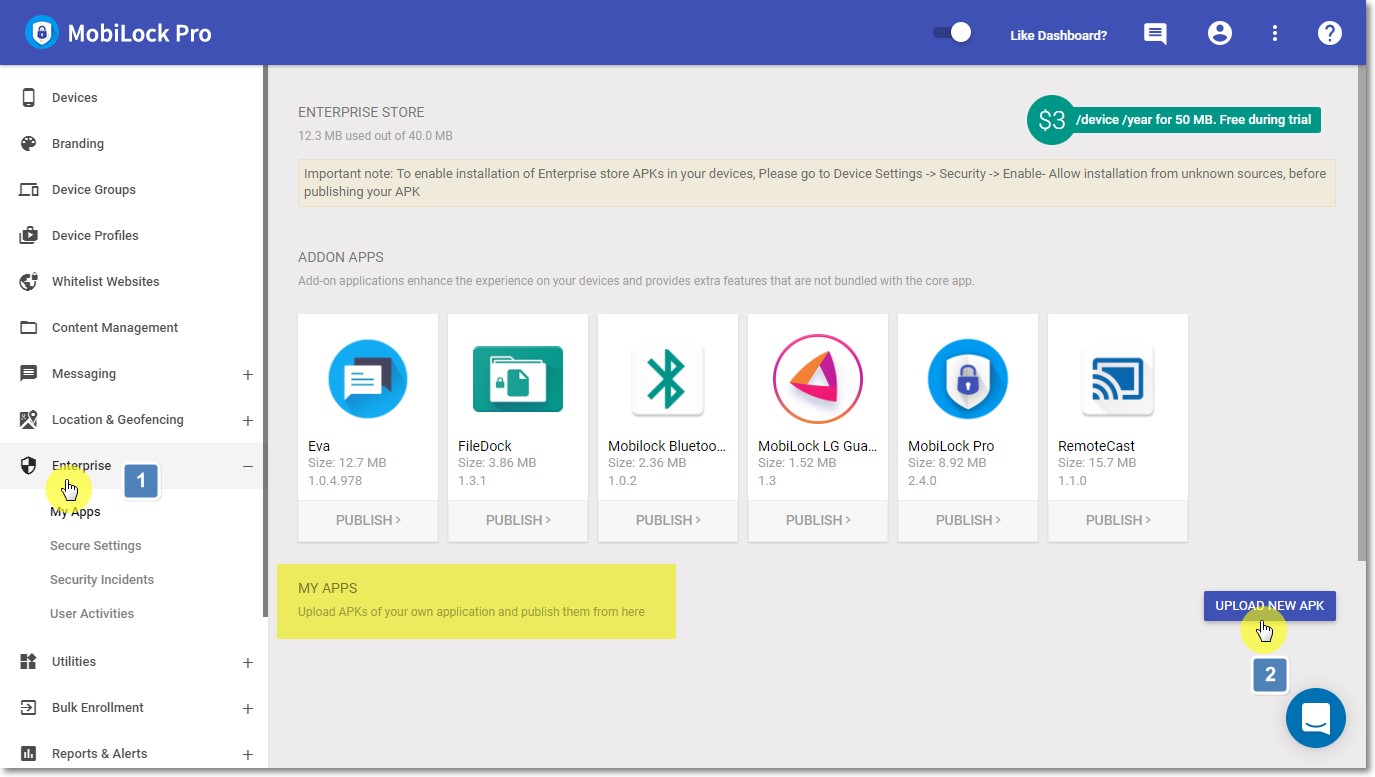Click the Eva version '1.0.4.978' text

335,481
